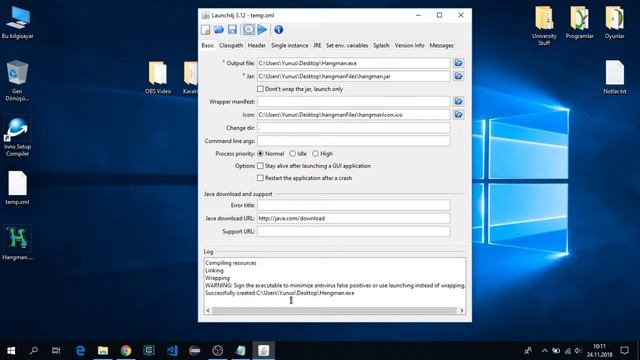640x360 pixels.
Task: Open the Windows Start menu
Action: pos(11,350)
